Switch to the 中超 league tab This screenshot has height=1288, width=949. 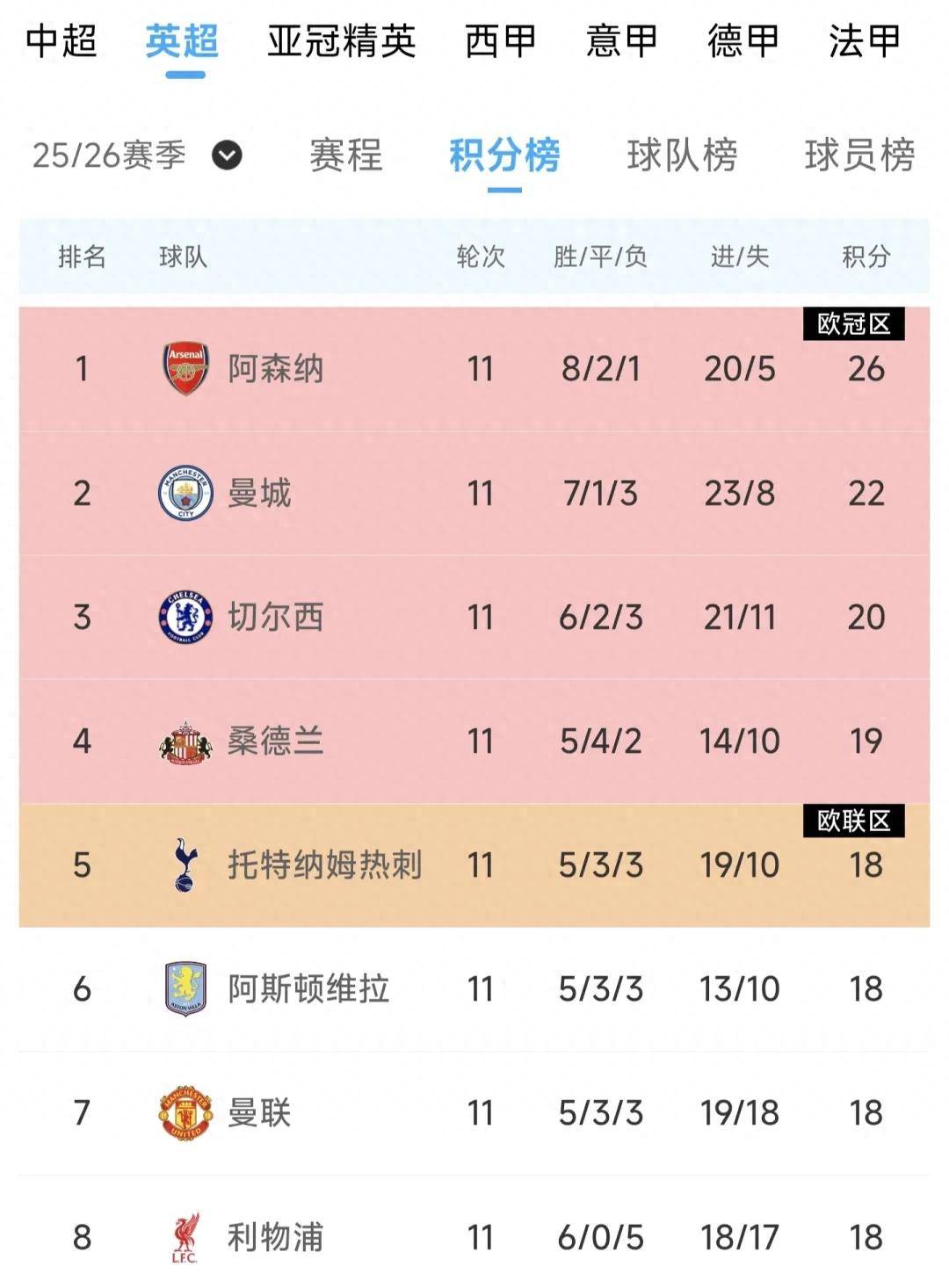pos(61,41)
